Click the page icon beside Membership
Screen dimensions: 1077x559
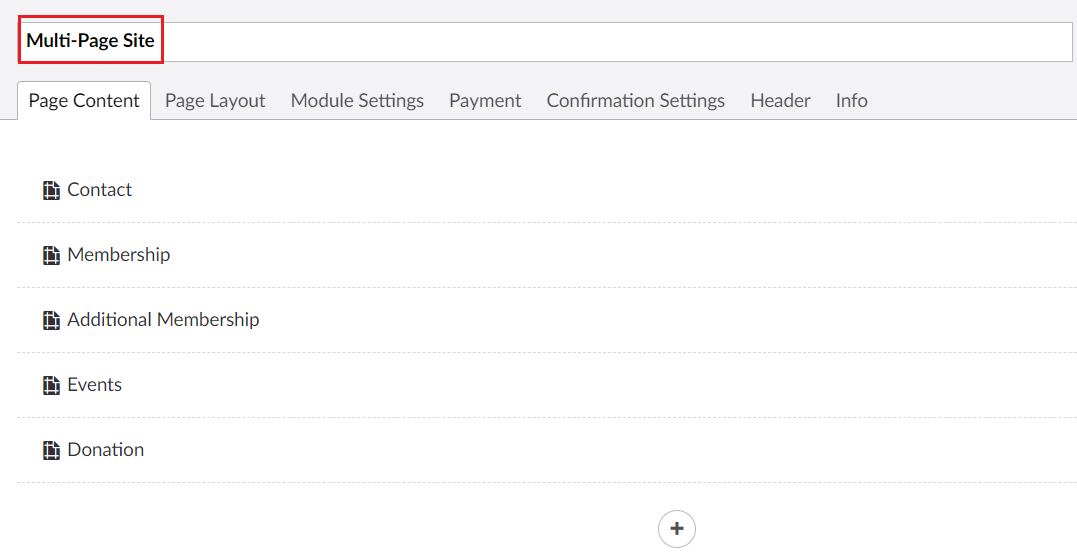(51, 255)
